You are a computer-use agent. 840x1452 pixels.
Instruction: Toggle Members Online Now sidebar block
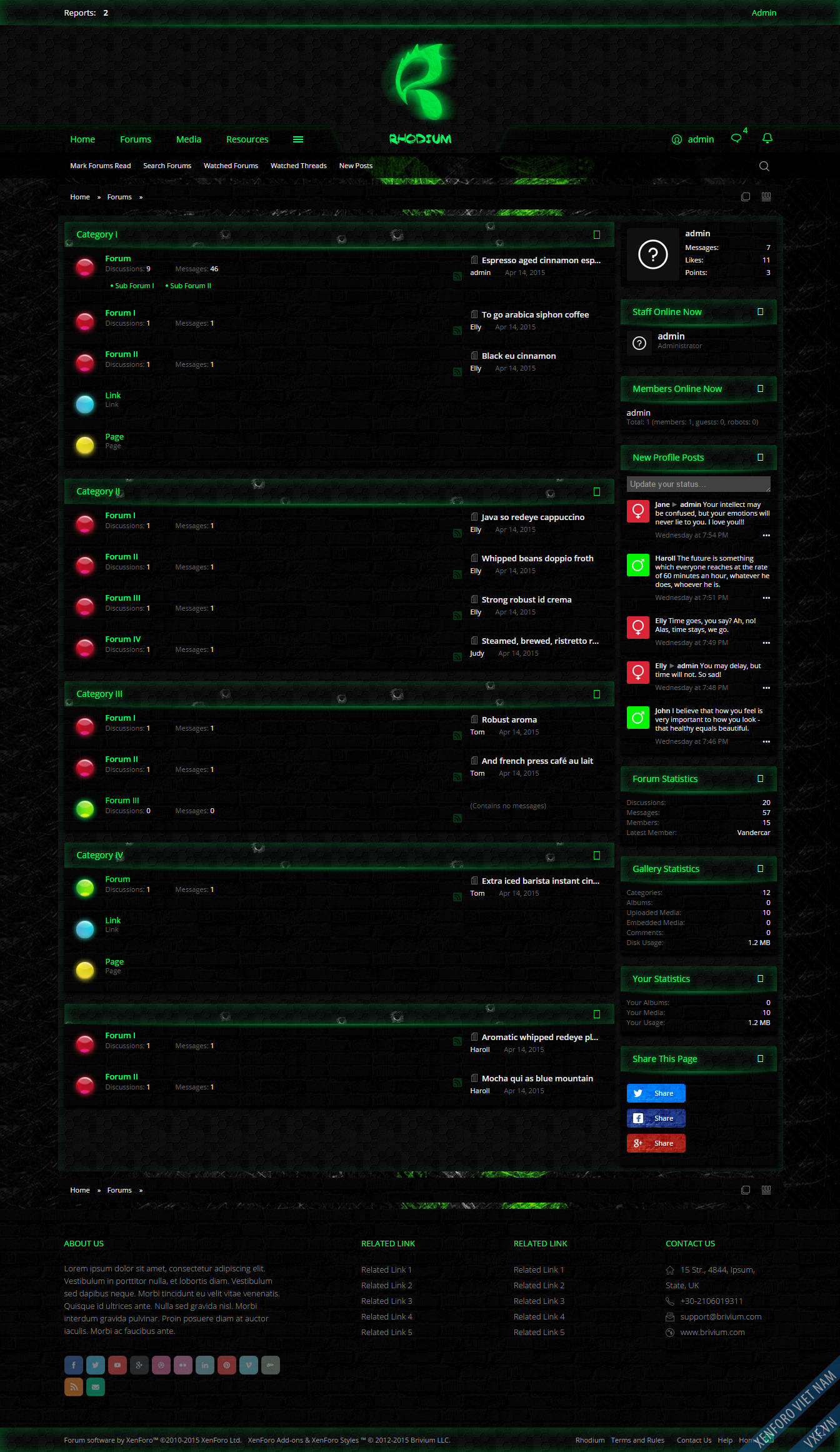[x=761, y=389]
